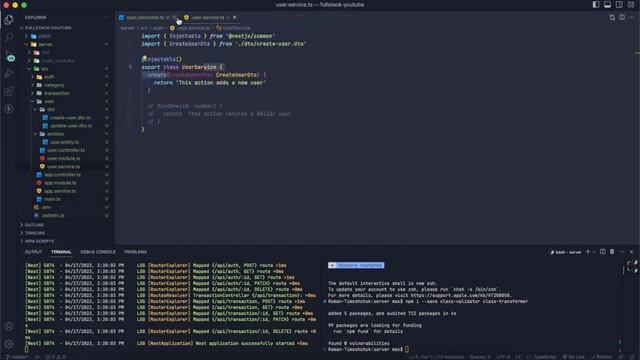Select the bash - server terminal label
Viewport: 640px width, 360px height.
pyautogui.click(x=566, y=252)
